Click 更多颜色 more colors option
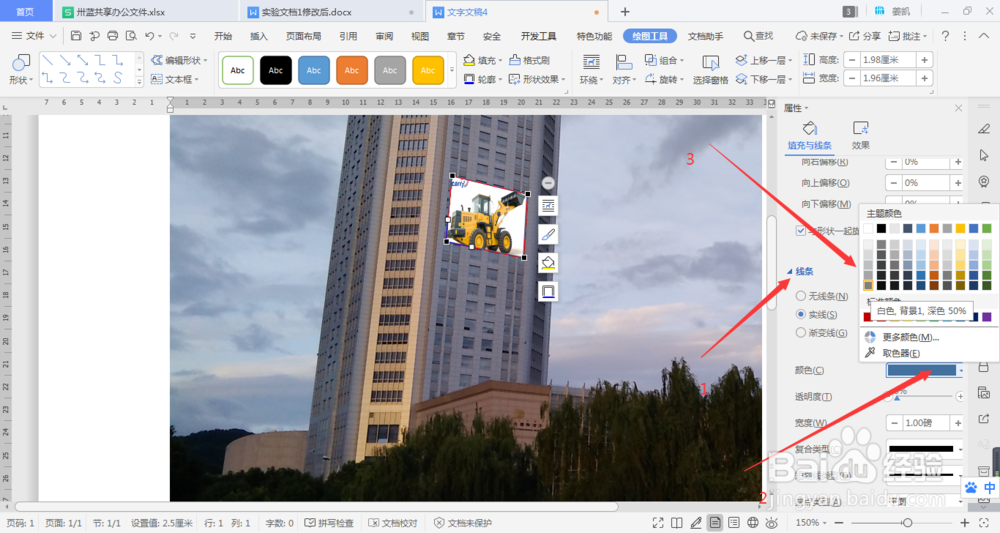Viewport: 1000px width, 533px height. [910, 337]
